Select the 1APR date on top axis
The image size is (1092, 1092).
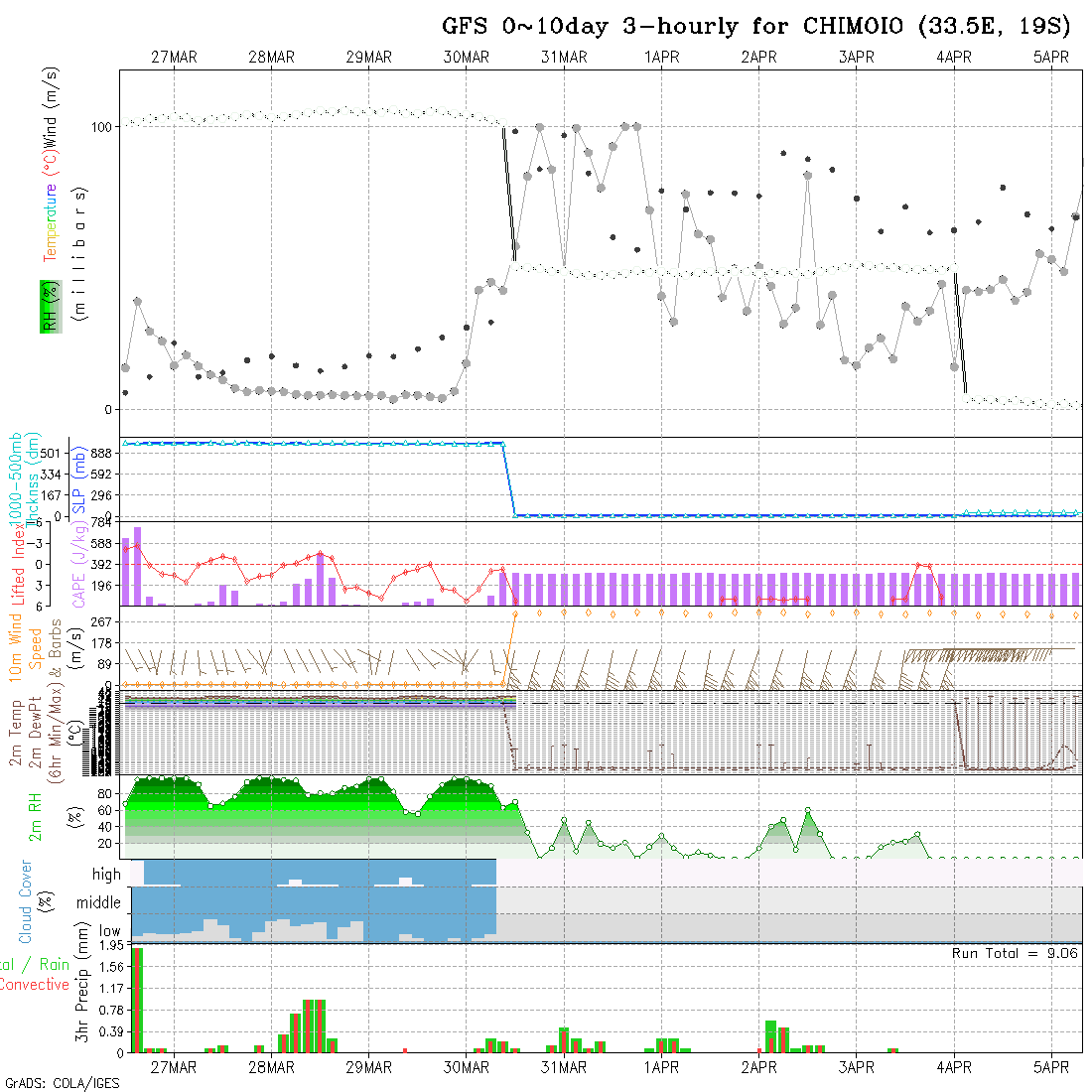(661, 58)
